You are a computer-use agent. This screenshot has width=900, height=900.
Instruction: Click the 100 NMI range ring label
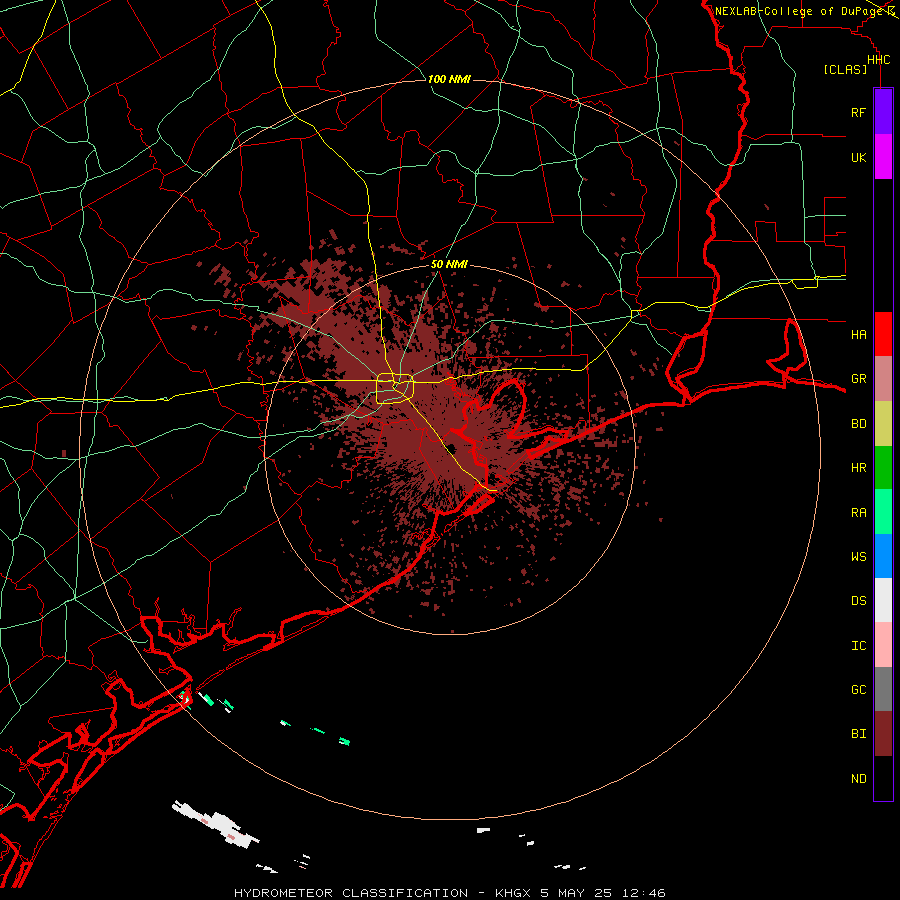click(449, 79)
